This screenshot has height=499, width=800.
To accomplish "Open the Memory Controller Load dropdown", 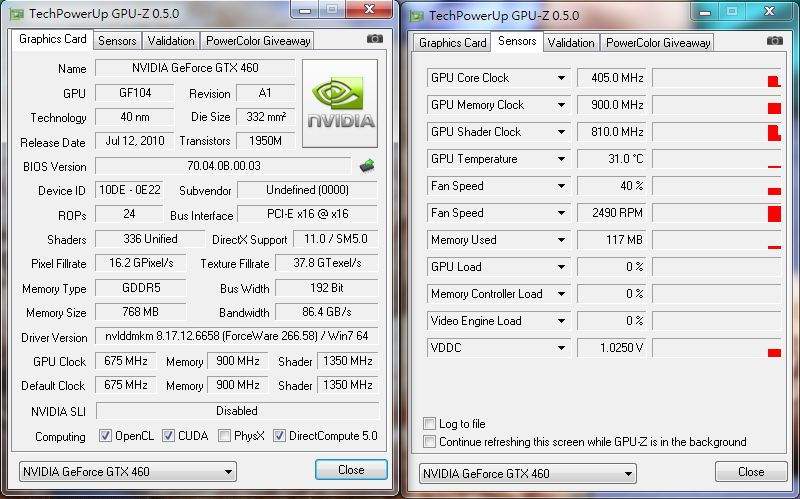I will click(561, 294).
